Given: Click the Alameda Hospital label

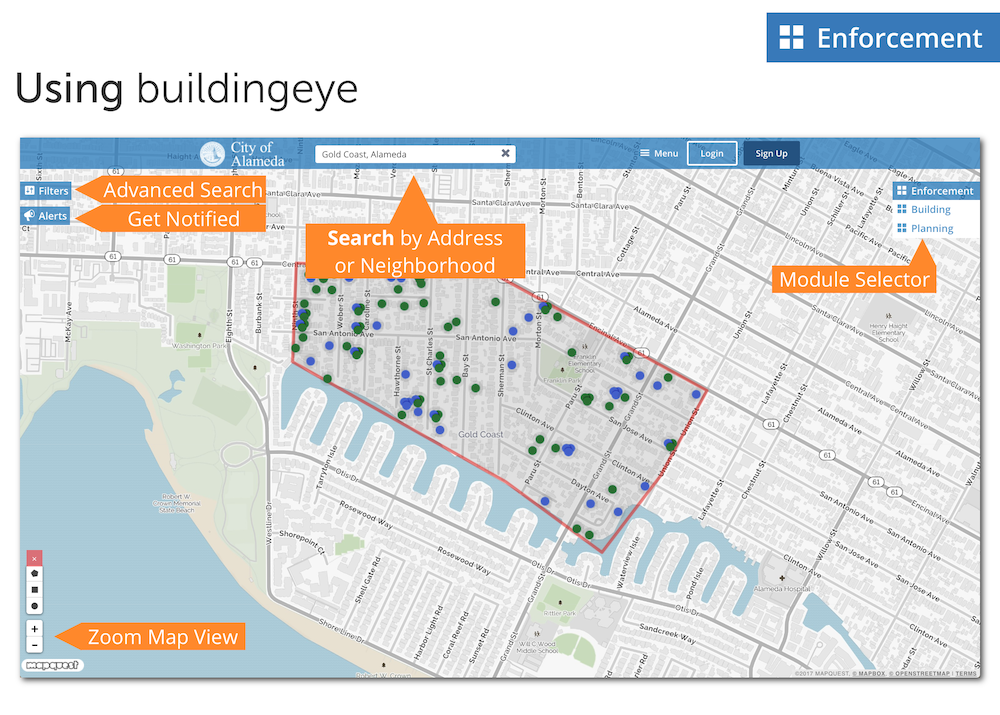Looking at the screenshot, I should tap(782, 589).
